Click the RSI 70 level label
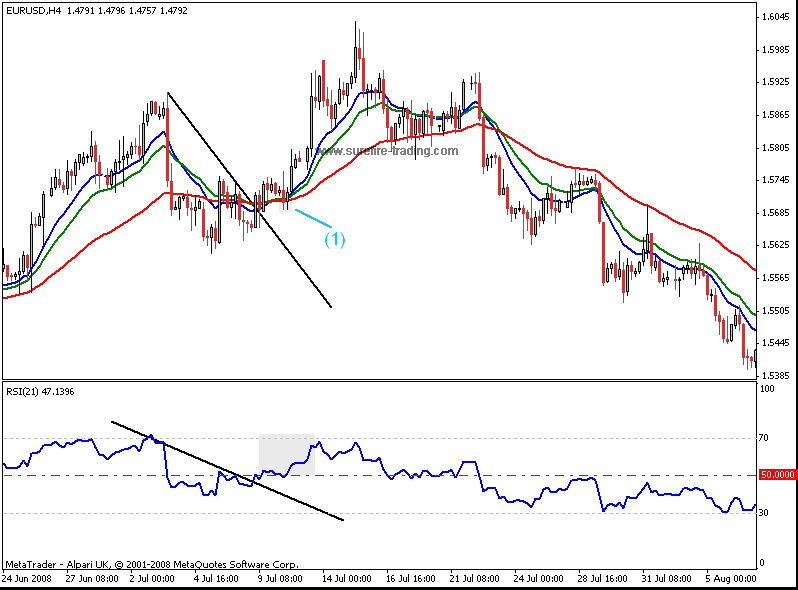The image size is (798, 590). point(763,438)
